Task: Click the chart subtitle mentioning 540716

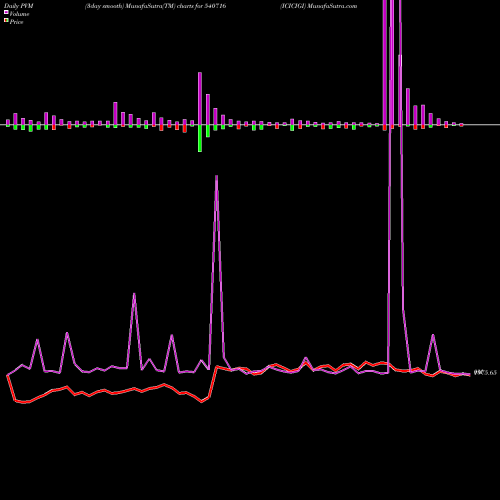Action: click(x=156, y=6)
